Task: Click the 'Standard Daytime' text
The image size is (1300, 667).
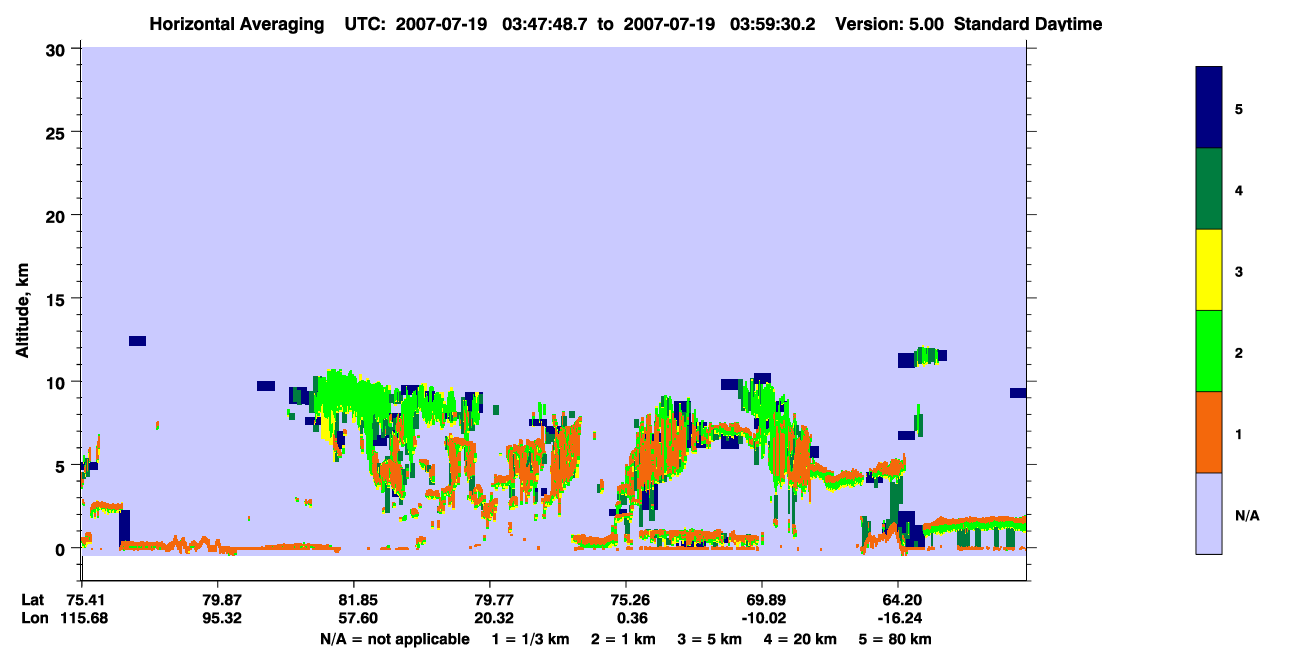Action: click(x=1028, y=24)
